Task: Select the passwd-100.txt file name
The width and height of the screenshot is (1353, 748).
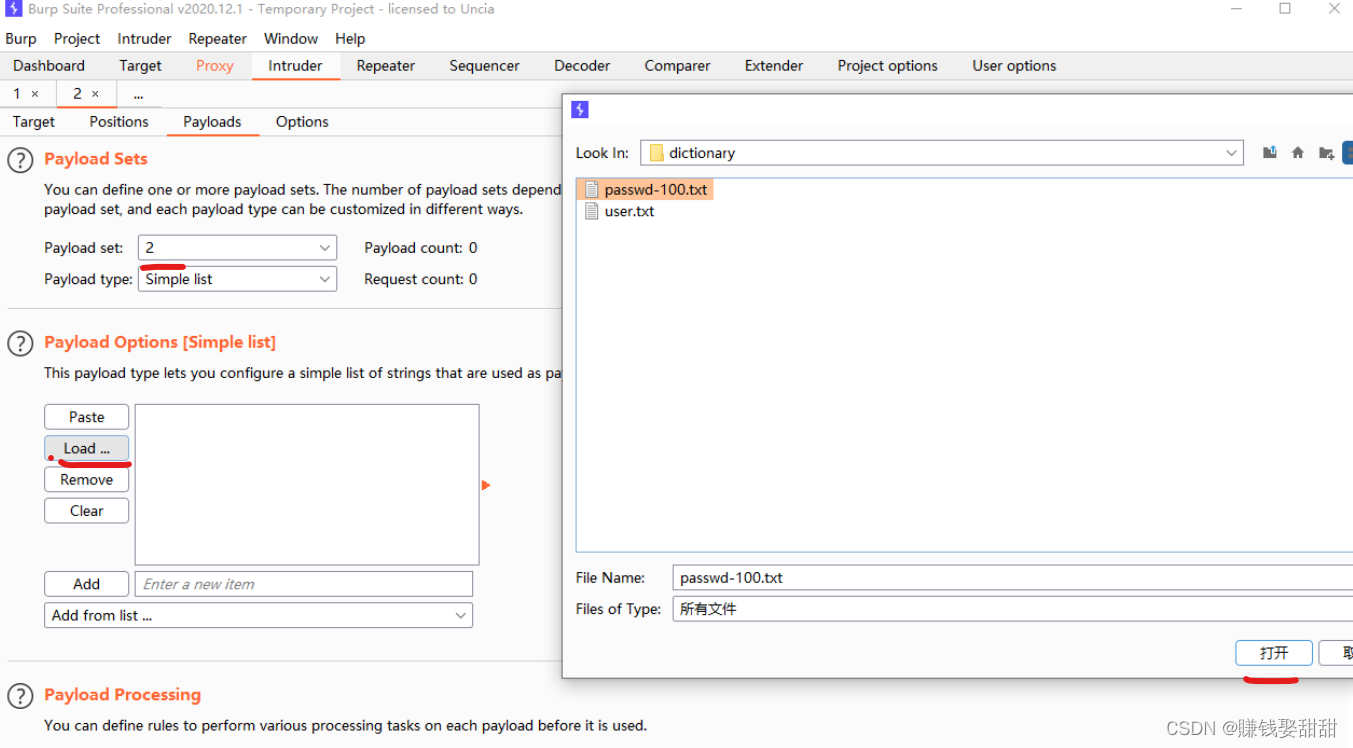Action: (656, 190)
